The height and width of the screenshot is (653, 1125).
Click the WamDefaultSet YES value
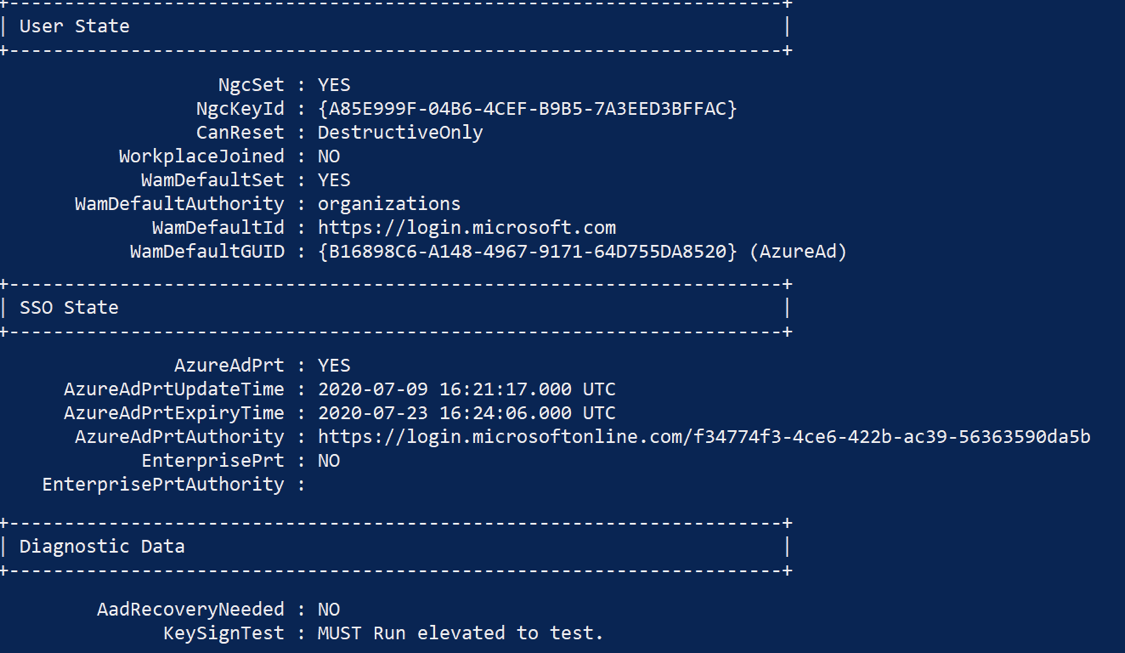(334, 180)
